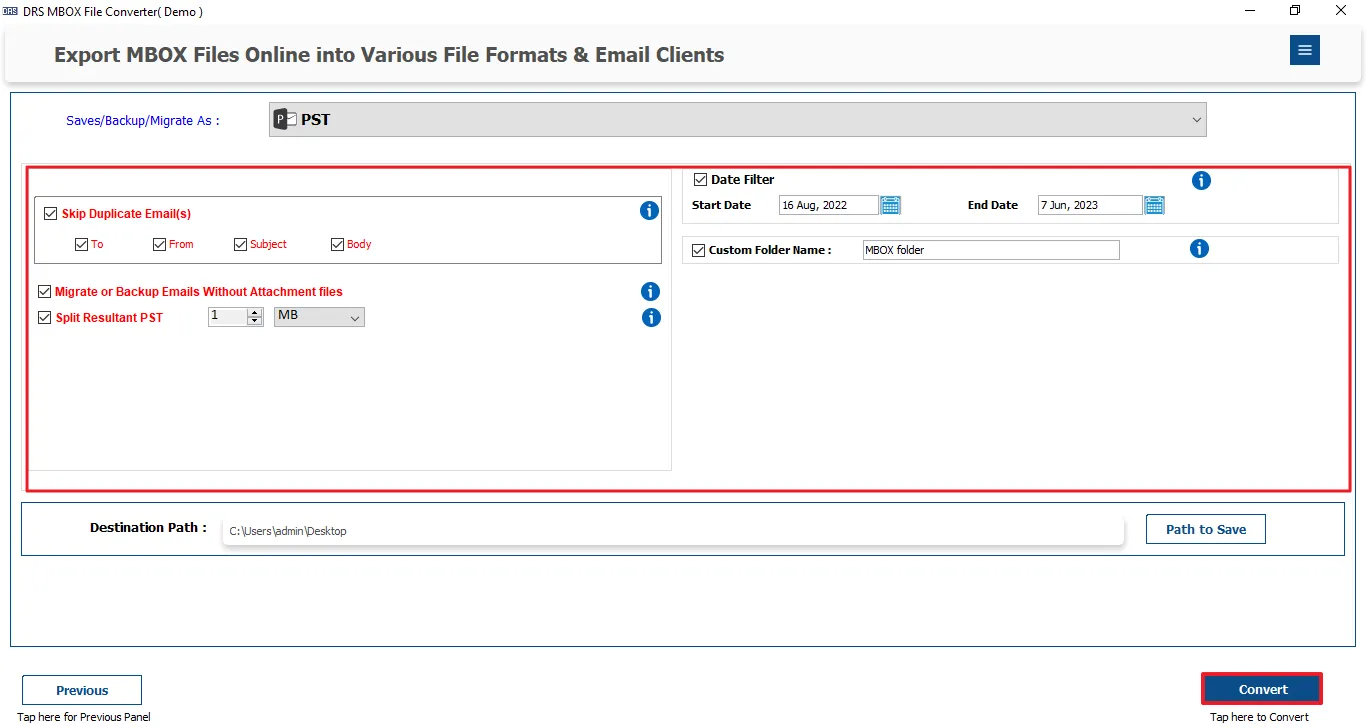Viewport: 1366px width, 728px height.
Task: Click the split size number field
Action: 228,317
